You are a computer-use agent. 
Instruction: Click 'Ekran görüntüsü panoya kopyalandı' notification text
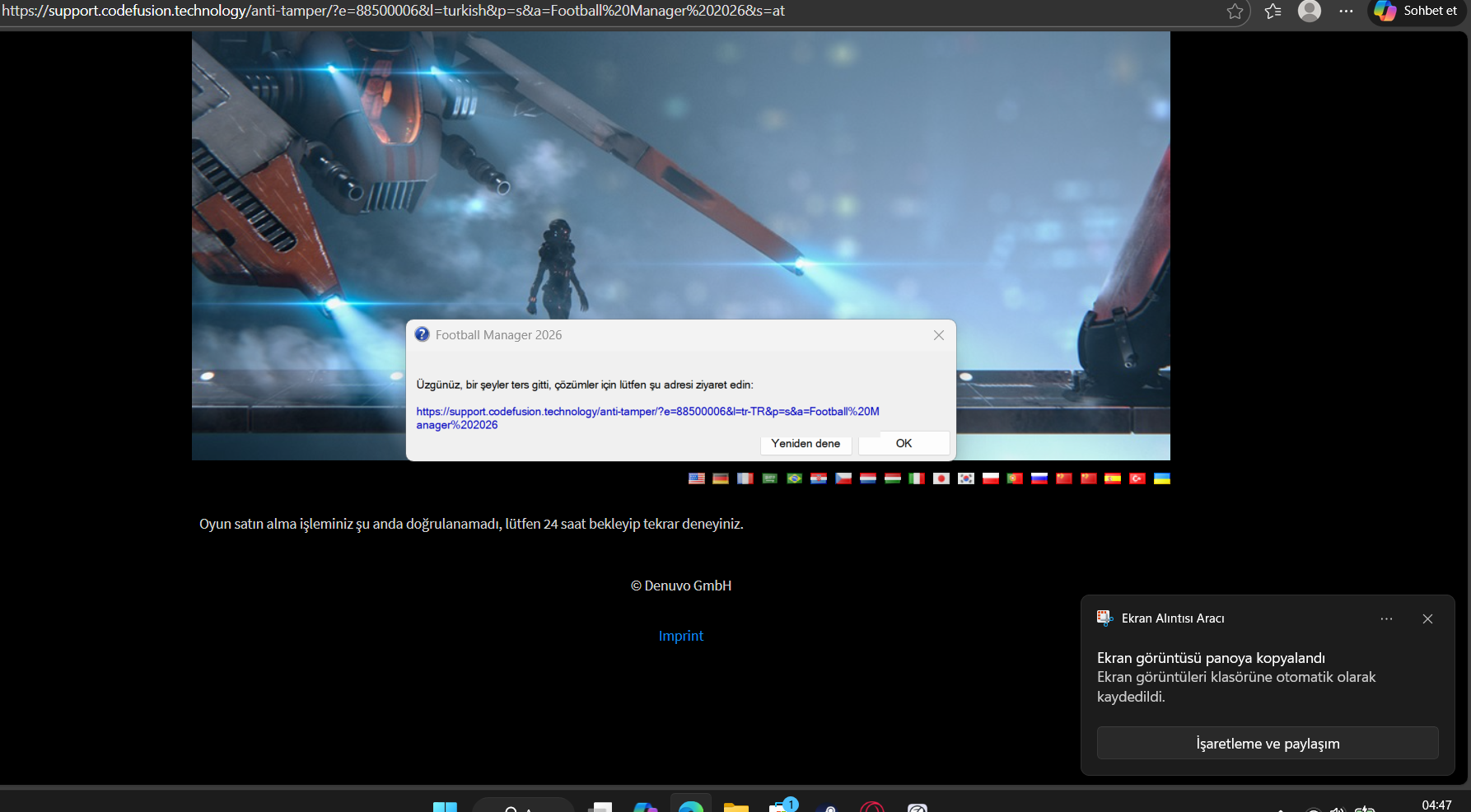coord(1211,658)
